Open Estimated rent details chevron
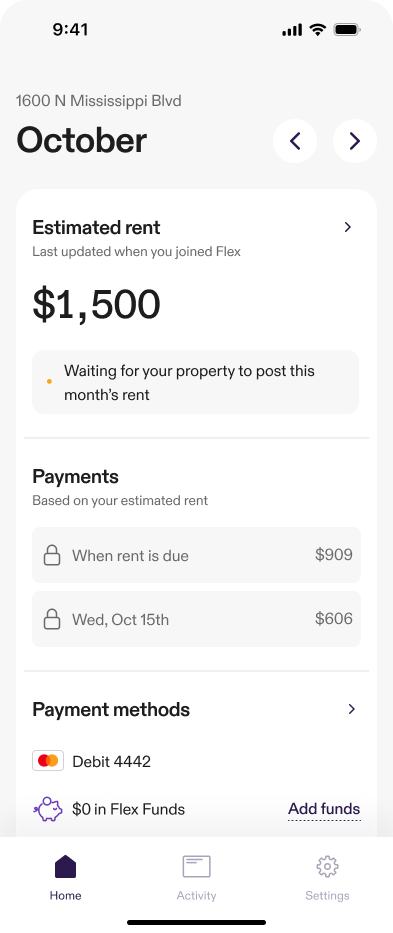Screen dimensions: 393x933 (348, 227)
